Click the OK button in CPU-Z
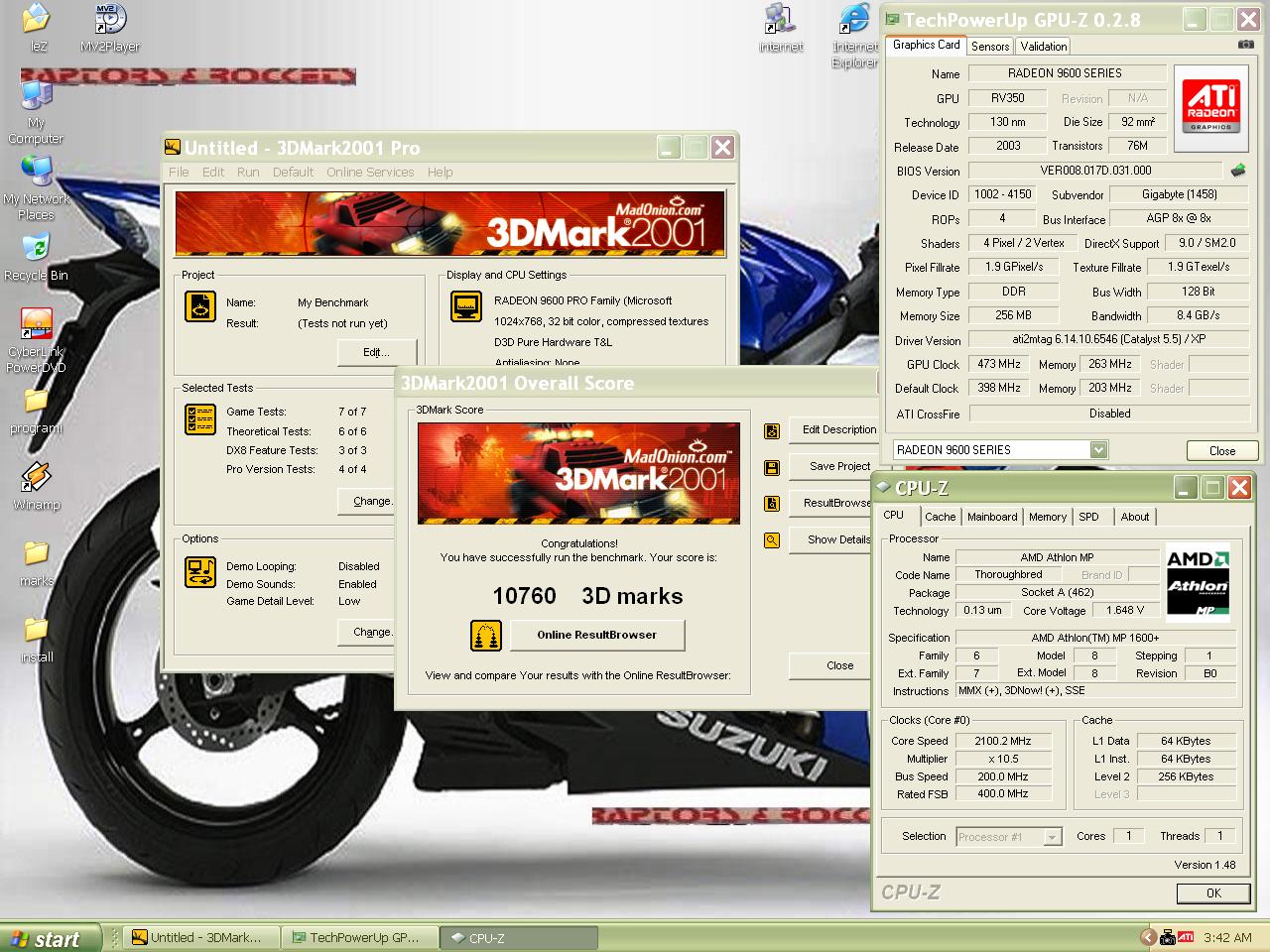Viewport: 1270px width, 952px height. tap(1213, 893)
